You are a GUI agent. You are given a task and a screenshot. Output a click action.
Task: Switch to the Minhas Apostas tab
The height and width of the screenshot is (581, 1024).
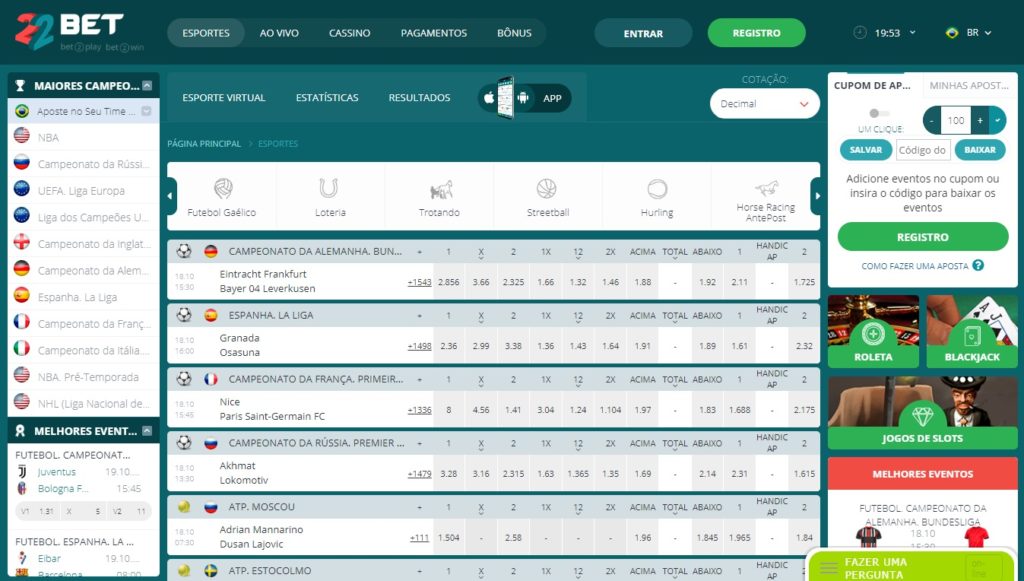(969, 86)
